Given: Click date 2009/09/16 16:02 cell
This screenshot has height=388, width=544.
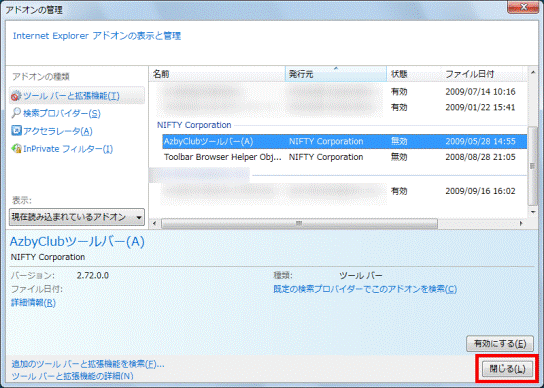Looking at the screenshot, I should click(481, 191).
